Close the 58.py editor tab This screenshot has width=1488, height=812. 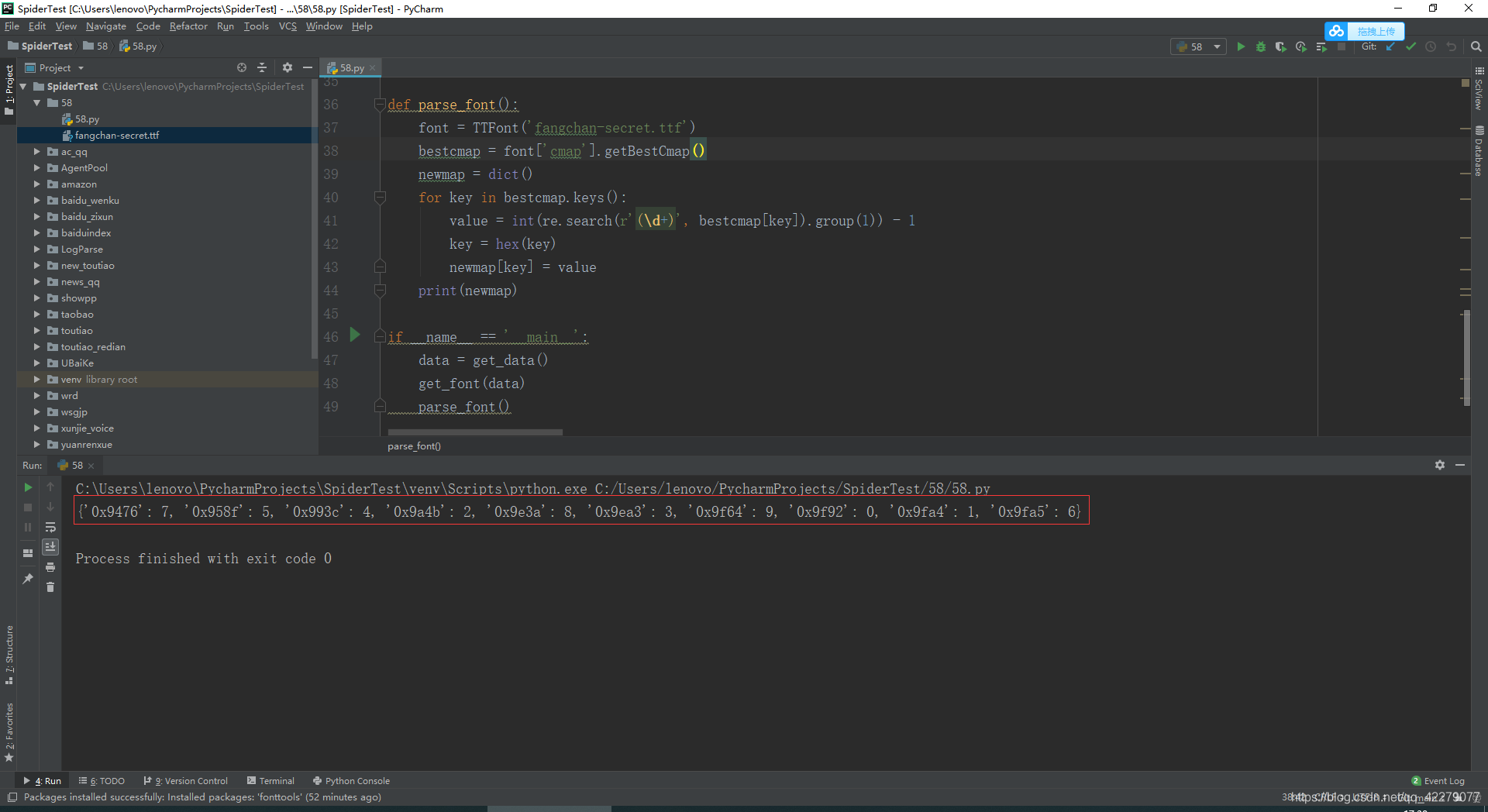373,67
